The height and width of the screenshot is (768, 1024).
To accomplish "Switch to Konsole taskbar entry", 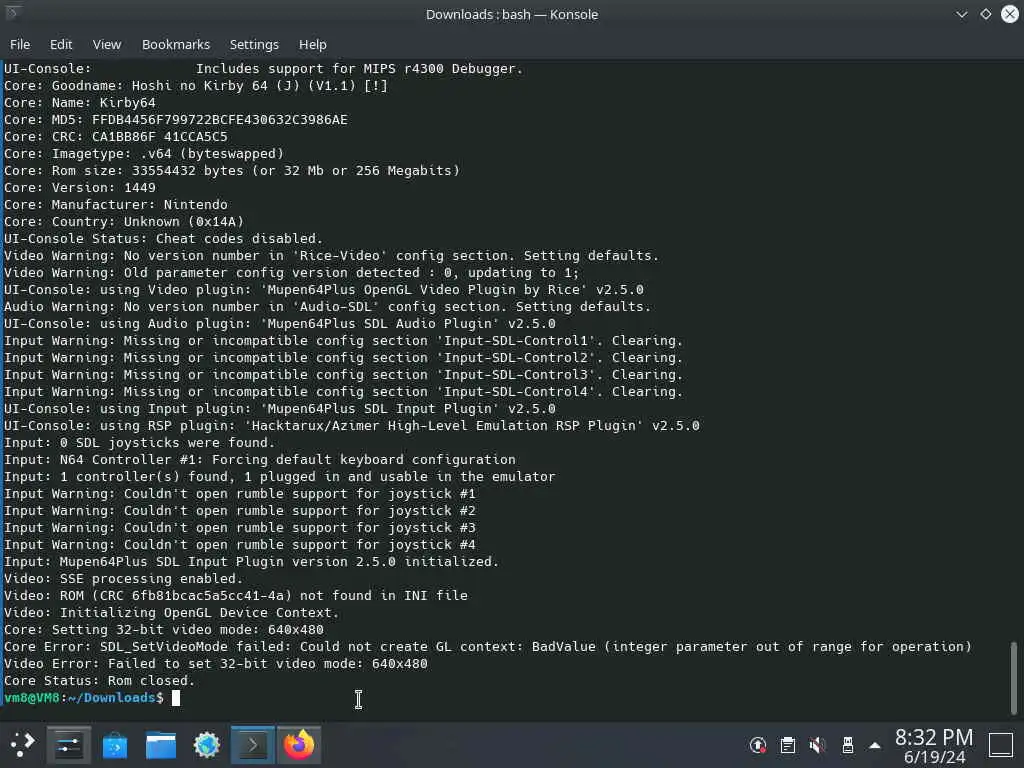I will pyautogui.click(x=253, y=744).
